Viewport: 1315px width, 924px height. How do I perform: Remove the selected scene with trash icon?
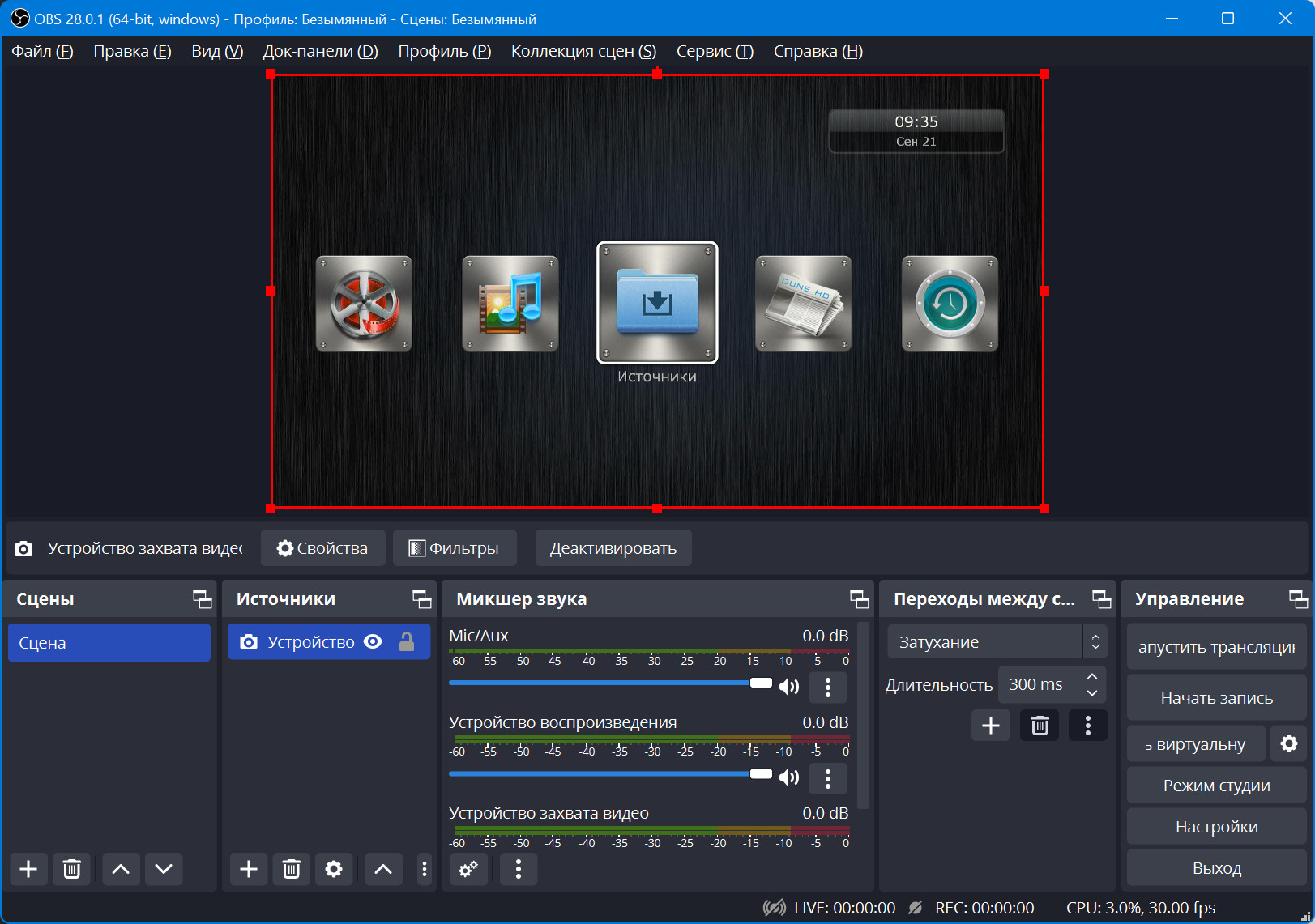(71, 869)
